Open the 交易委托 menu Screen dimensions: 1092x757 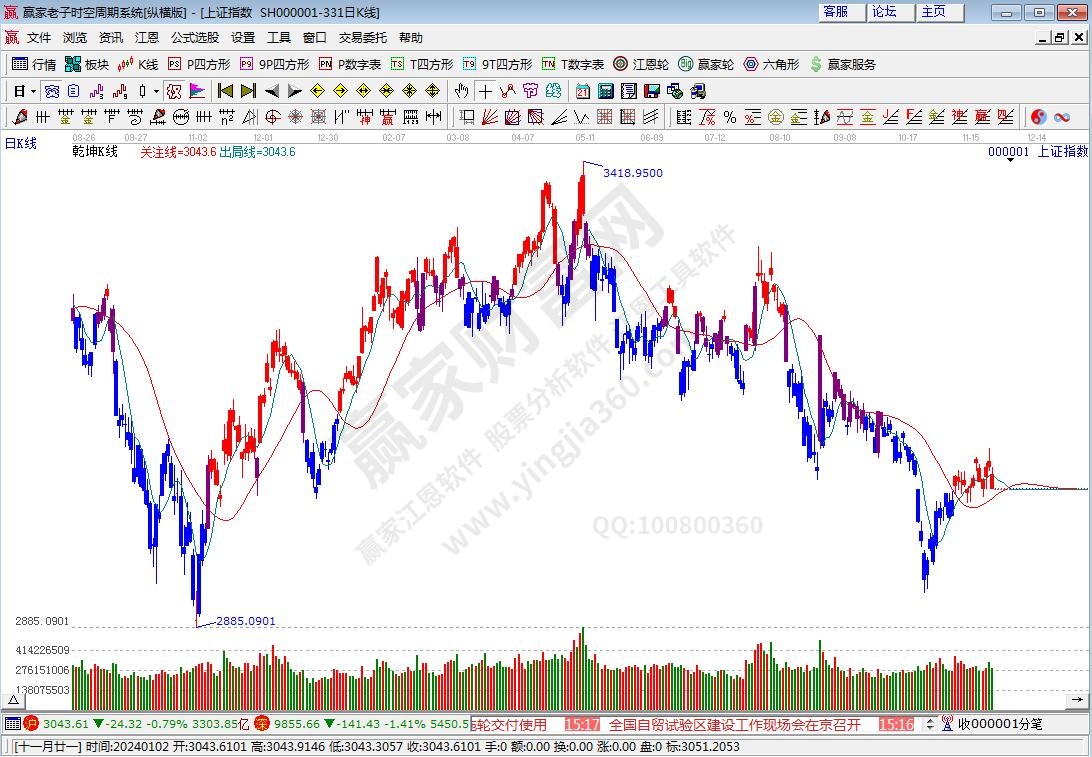pyautogui.click(x=362, y=37)
